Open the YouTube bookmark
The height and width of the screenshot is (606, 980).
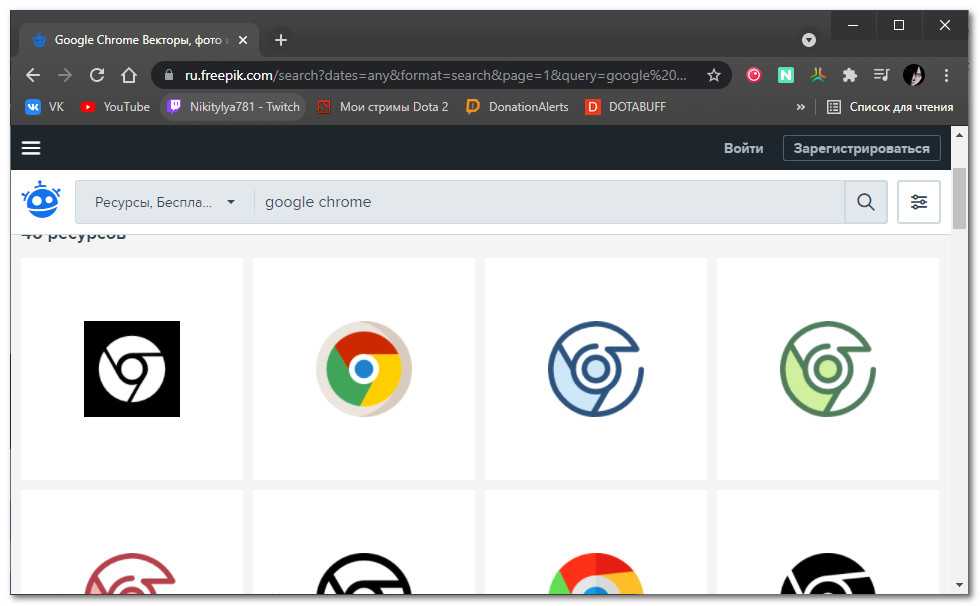point(115,107)
